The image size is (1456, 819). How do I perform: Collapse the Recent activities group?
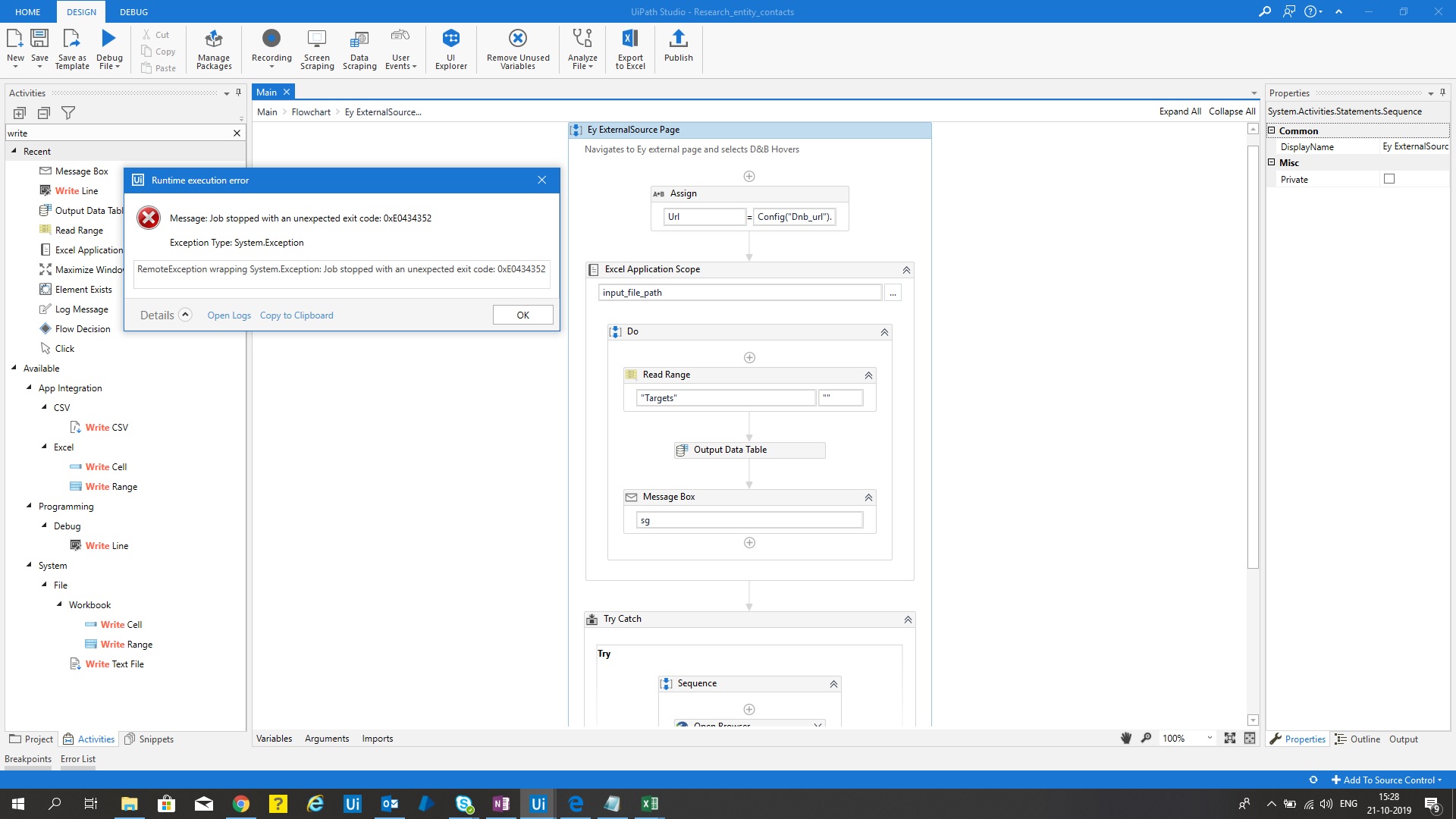click(x=14, y=151)
